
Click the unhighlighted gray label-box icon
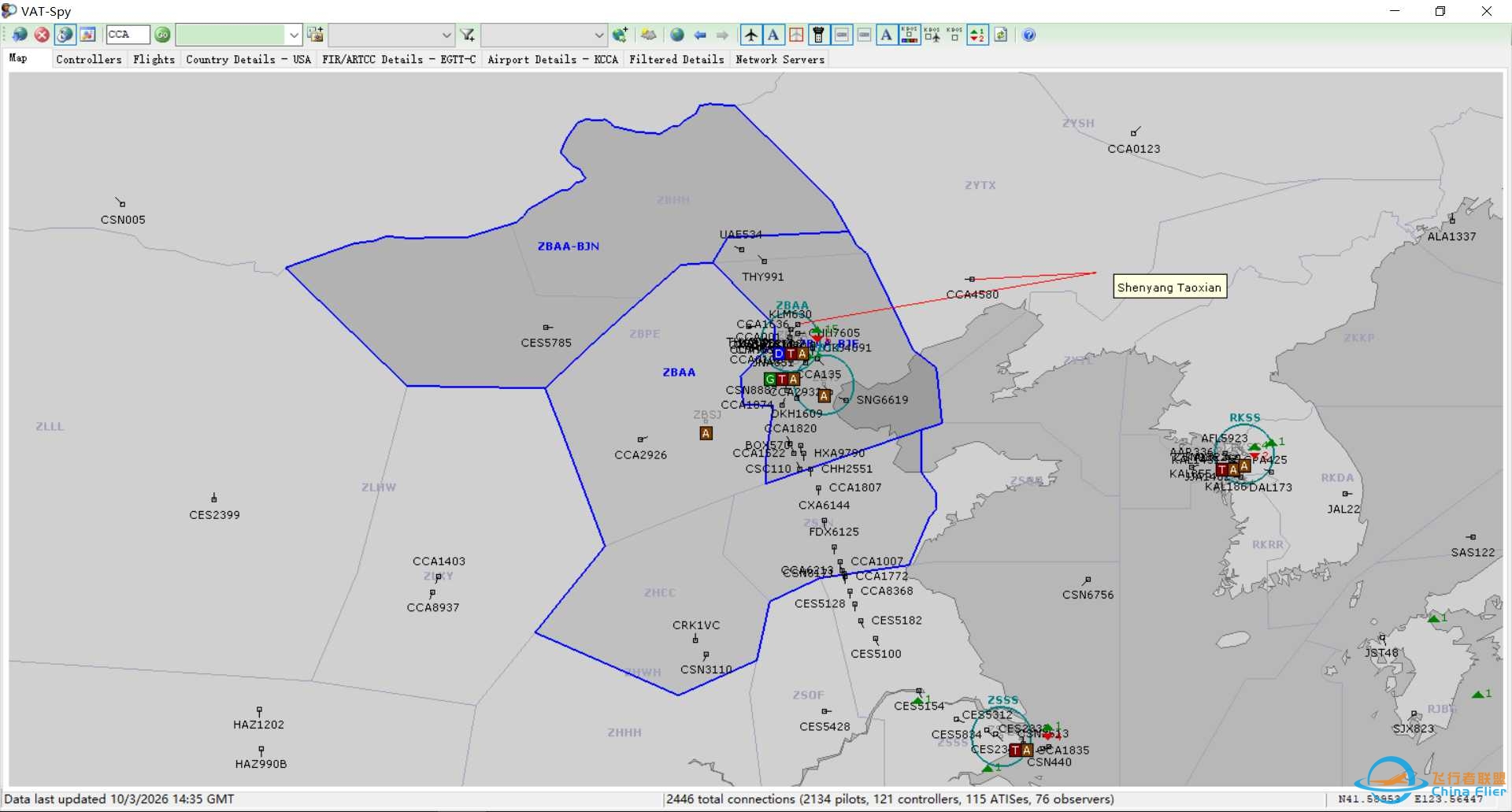click(x=864, y=35)
